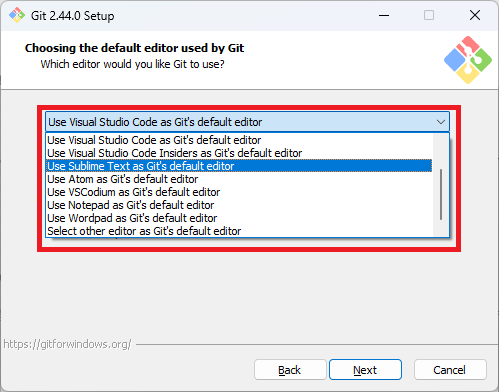Select Use Visual Studio Code Insiders option
Screen dimensions: 499x392
(x=239, y=153)
